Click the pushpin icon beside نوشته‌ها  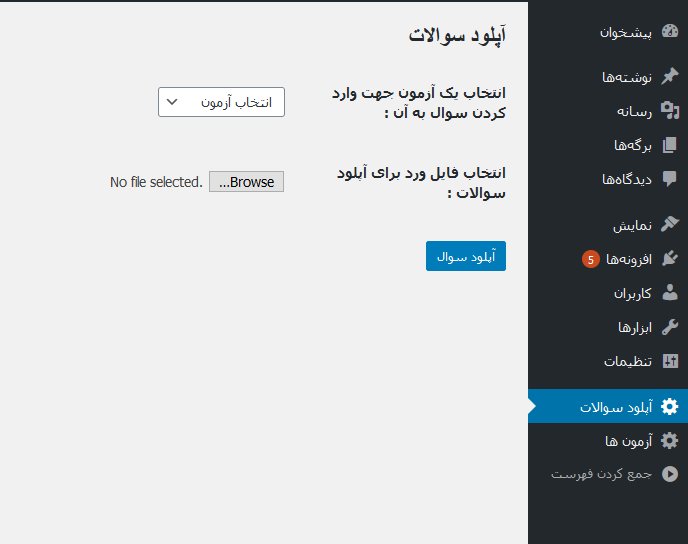[670, 77]
